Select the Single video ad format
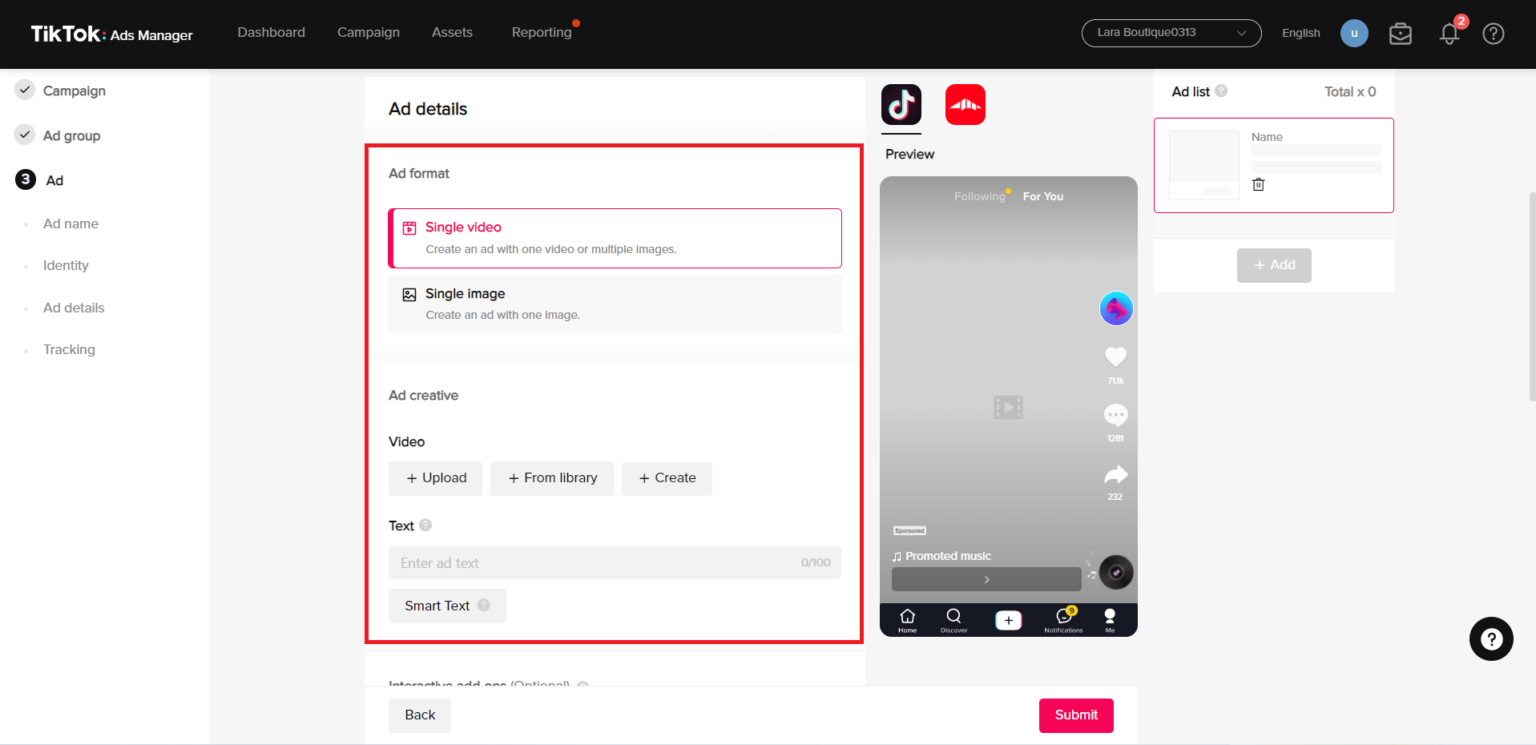The height and width of the screenshot is (745, 1536). click(x=615, y=238)
